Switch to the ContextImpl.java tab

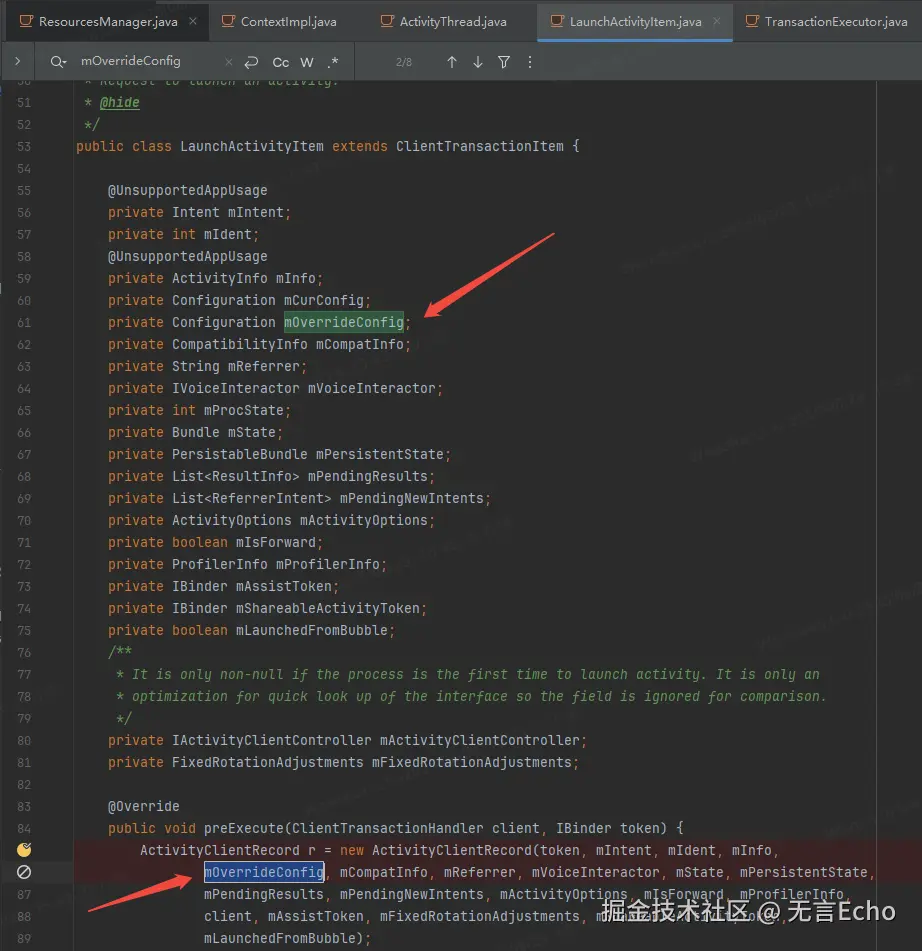288,21
